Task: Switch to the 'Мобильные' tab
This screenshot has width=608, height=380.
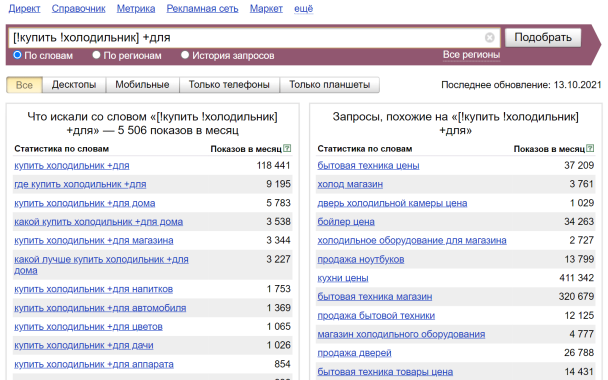Action: [142, 85]
